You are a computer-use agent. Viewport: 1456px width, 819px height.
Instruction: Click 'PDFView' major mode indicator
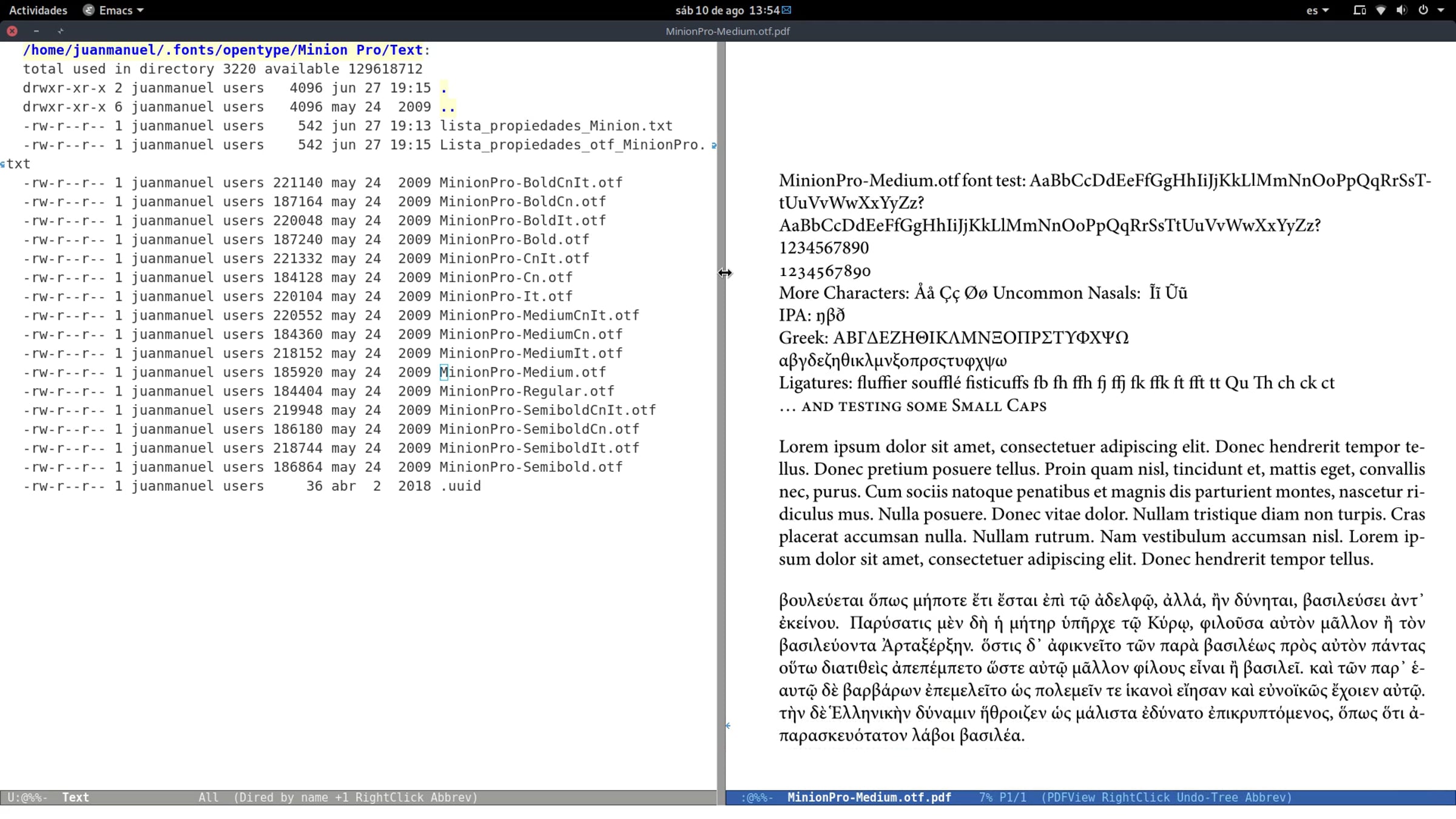[x=1071, y=798]
